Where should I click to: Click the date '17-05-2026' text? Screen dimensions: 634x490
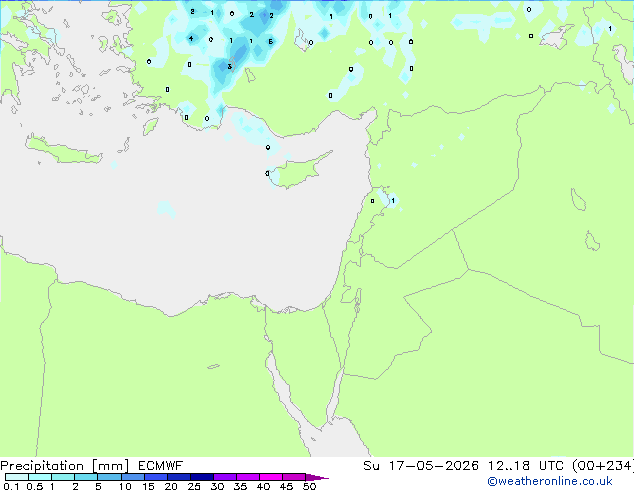click(x=433, y=466)
